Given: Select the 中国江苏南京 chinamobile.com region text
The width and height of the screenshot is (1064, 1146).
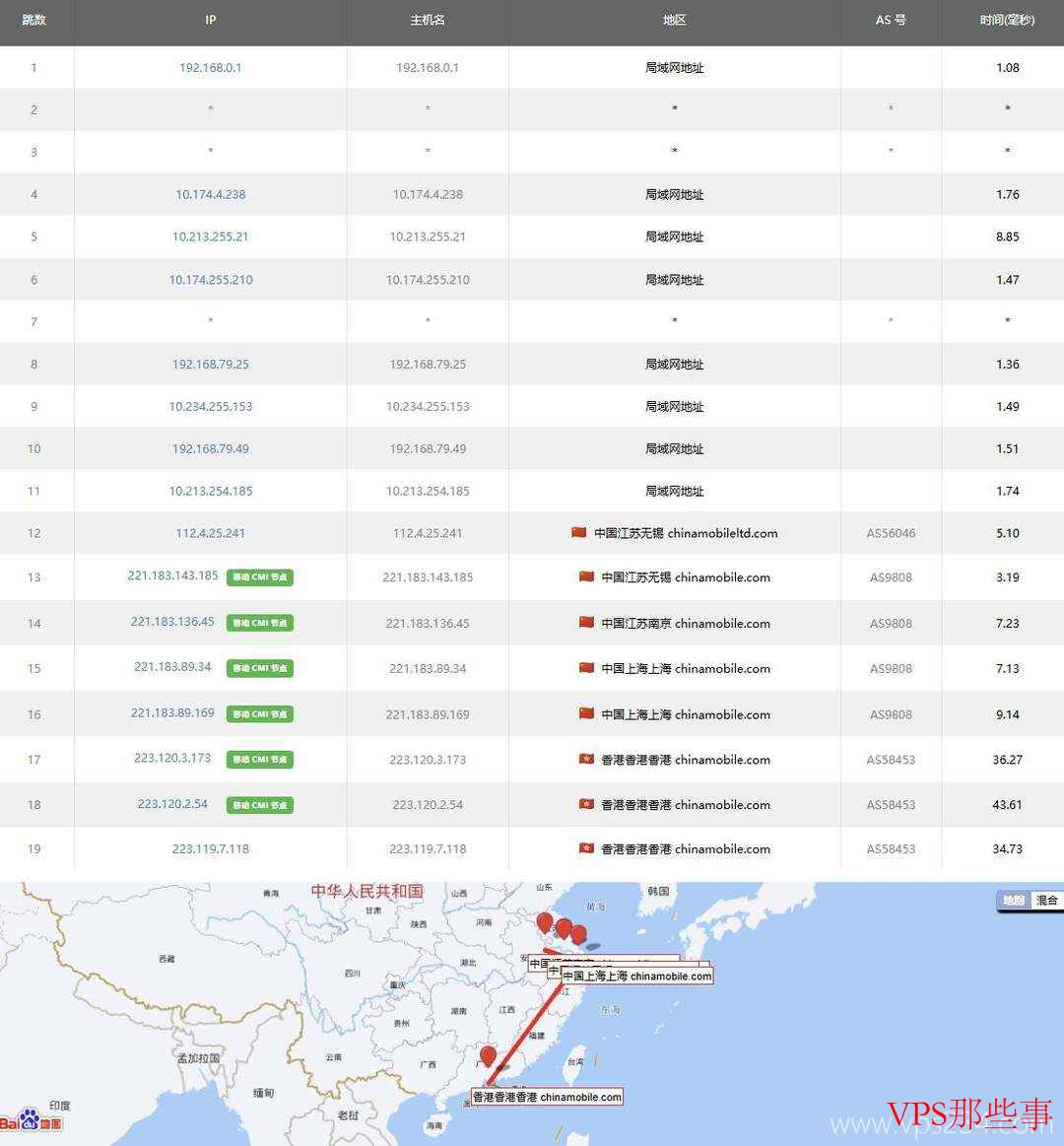Looking at the screenshot, I should click(x=686, y=624).
